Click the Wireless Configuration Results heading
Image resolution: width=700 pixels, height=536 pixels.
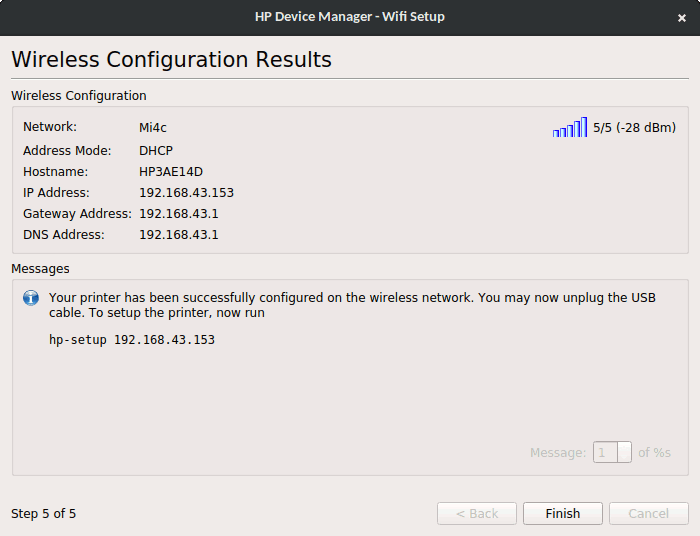(x=171, y=59)
